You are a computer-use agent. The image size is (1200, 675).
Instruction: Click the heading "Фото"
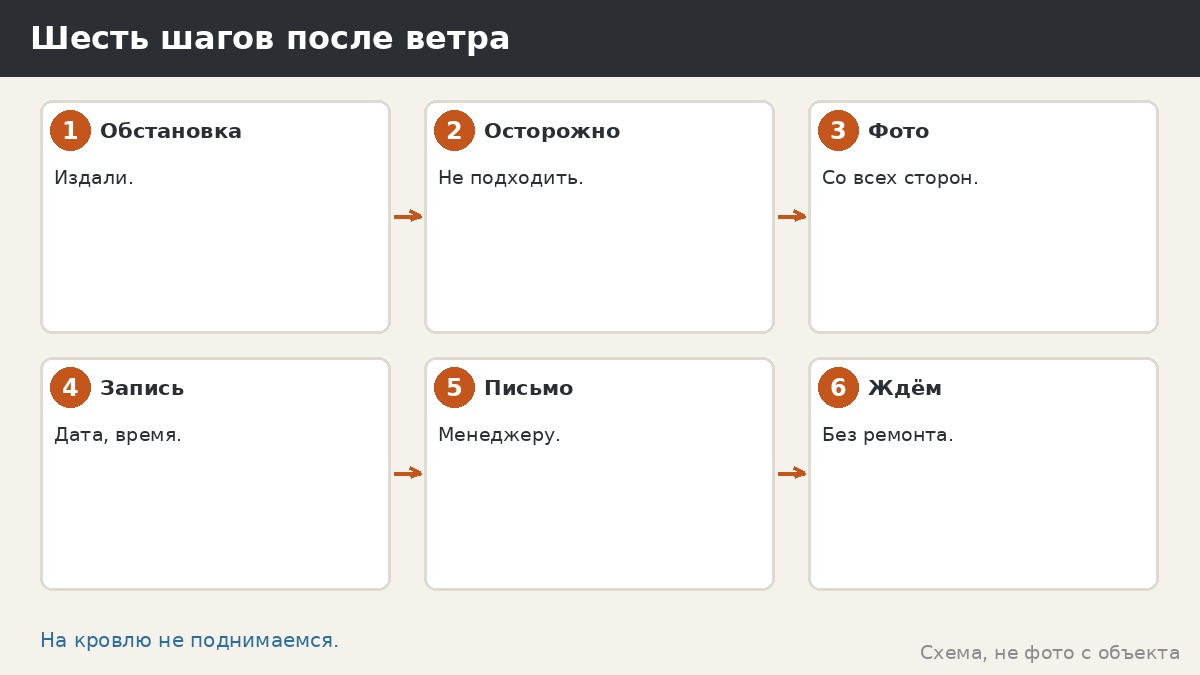pos(899,131)
